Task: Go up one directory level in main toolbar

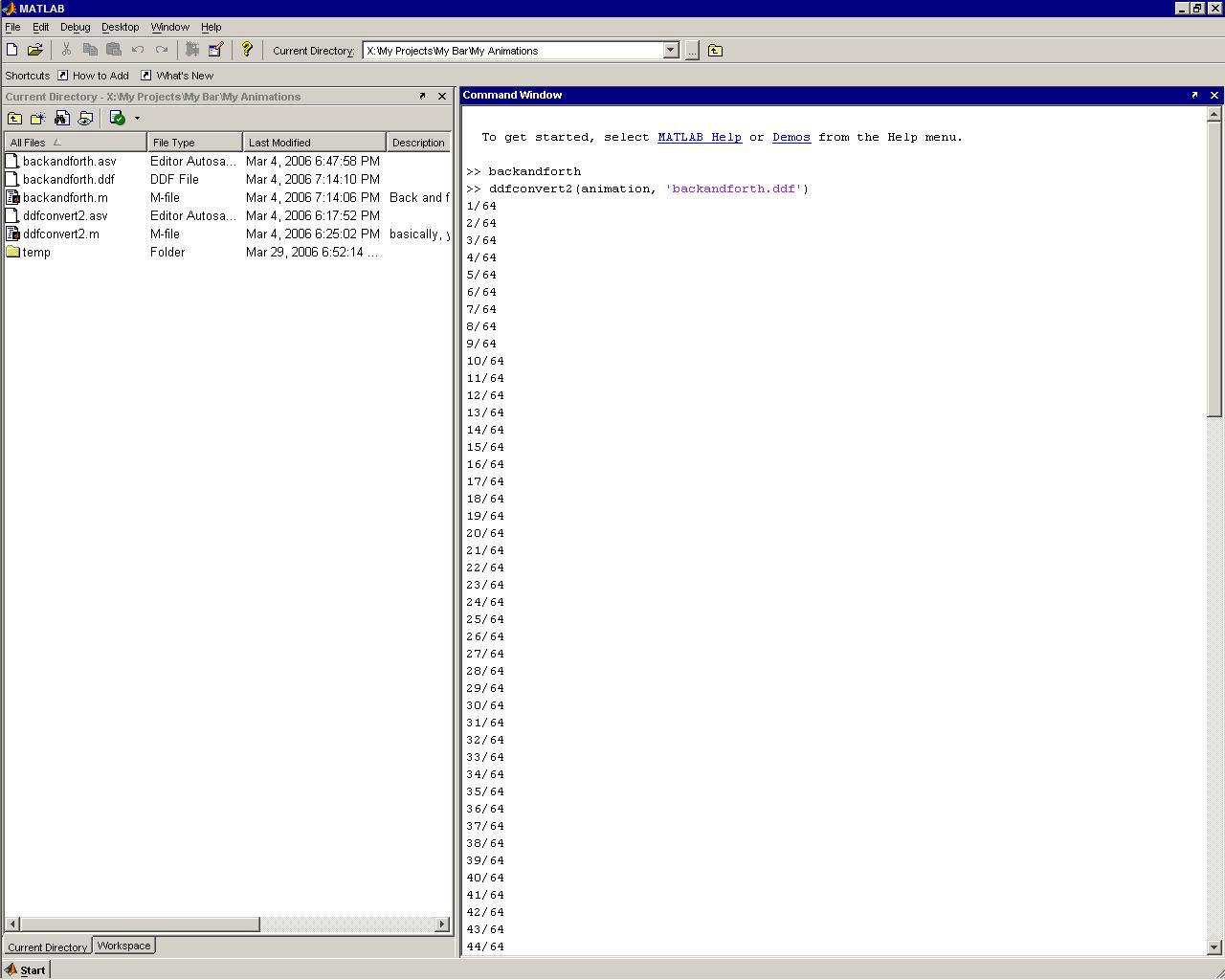Action: pyautogui.click(x=715, y=51)
